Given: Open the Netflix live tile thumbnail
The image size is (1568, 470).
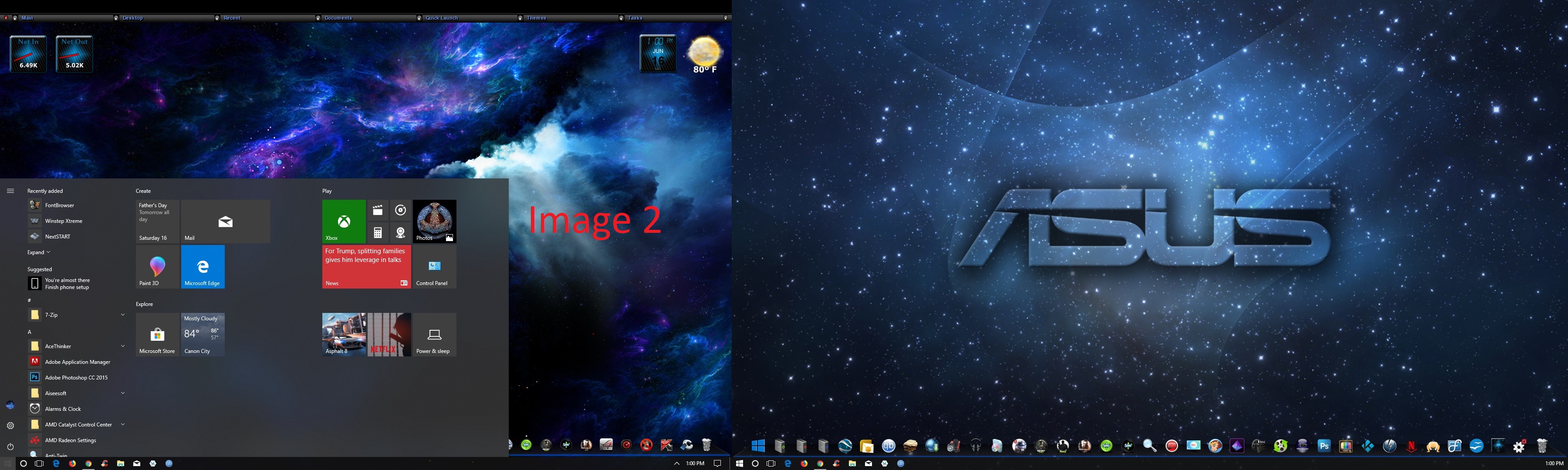Looking at the screenshot, I should tap(389, 334).
